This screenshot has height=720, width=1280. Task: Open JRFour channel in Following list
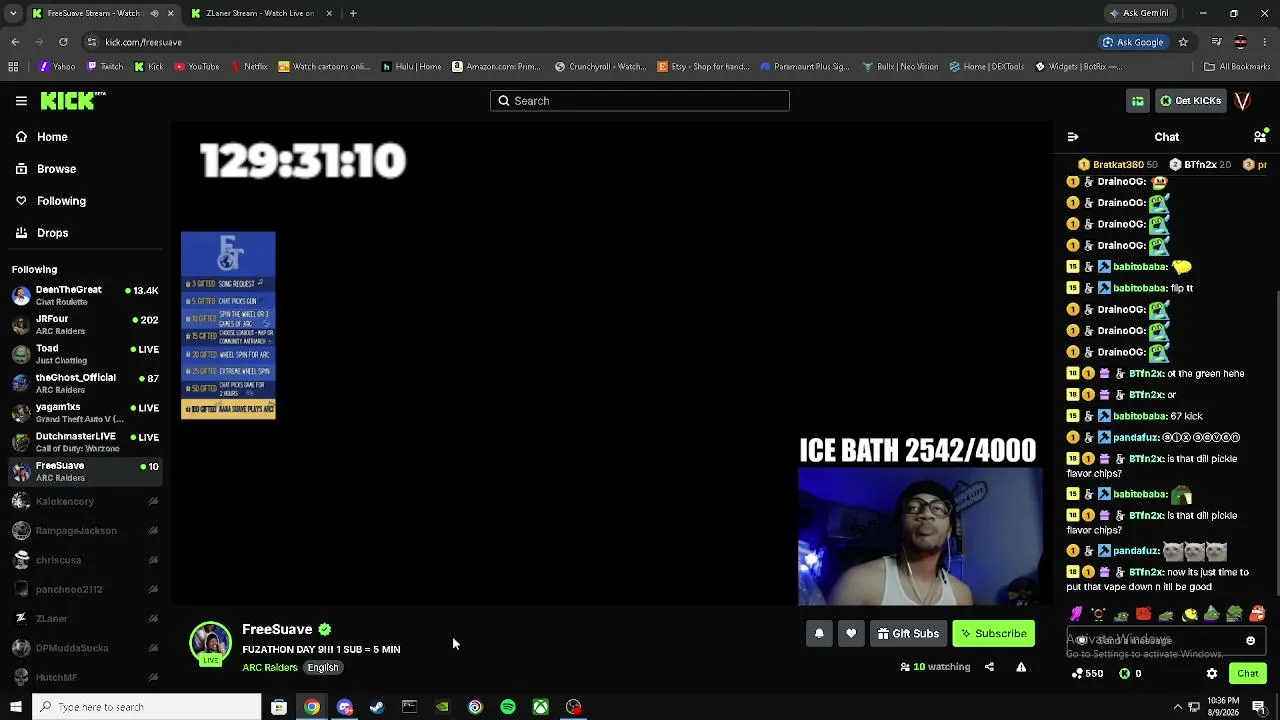(x=85, y=325)
